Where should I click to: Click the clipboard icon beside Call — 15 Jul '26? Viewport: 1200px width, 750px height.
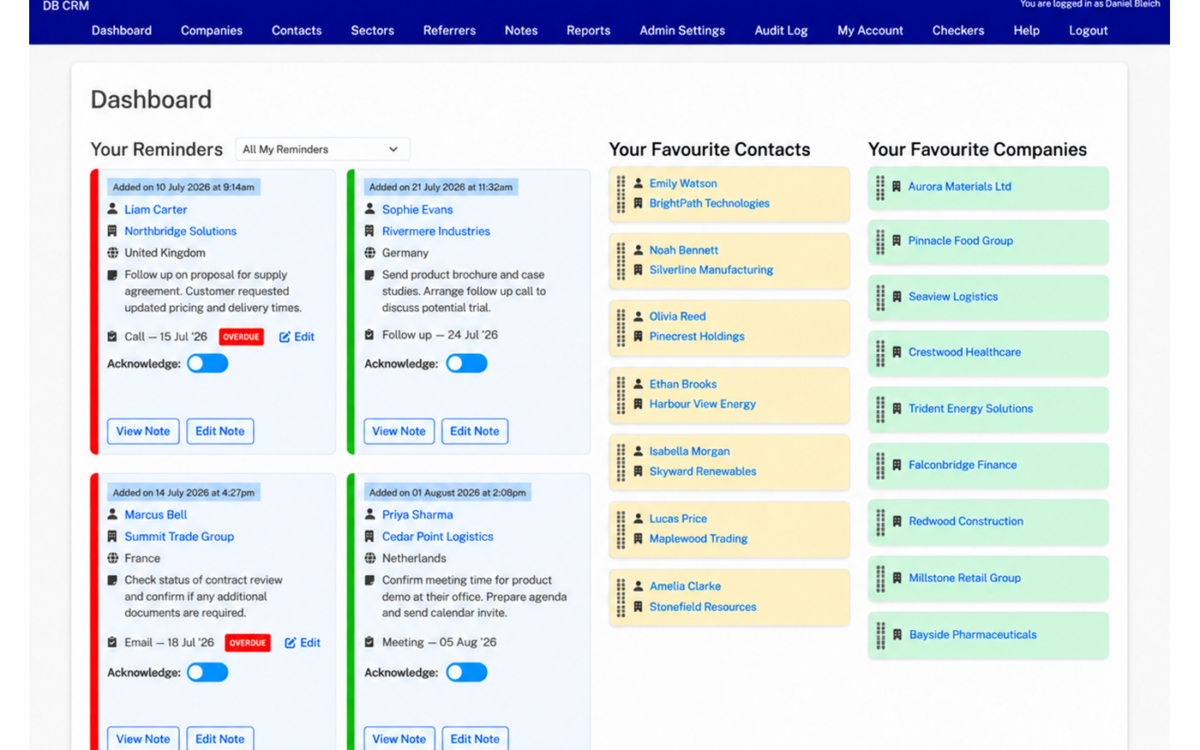click(112, 337)
